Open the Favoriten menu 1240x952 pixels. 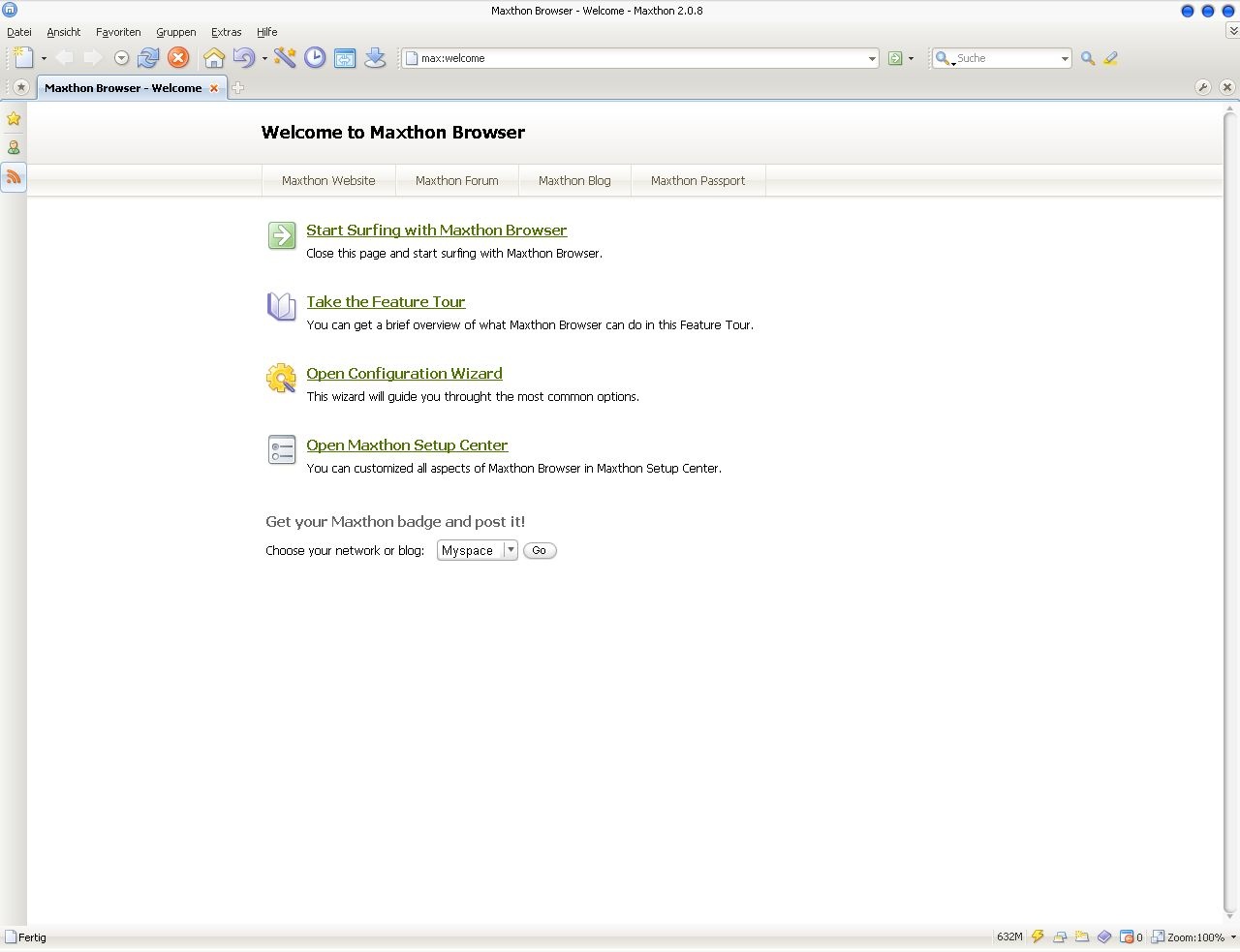pyautogui.click(x=118, y=32)
